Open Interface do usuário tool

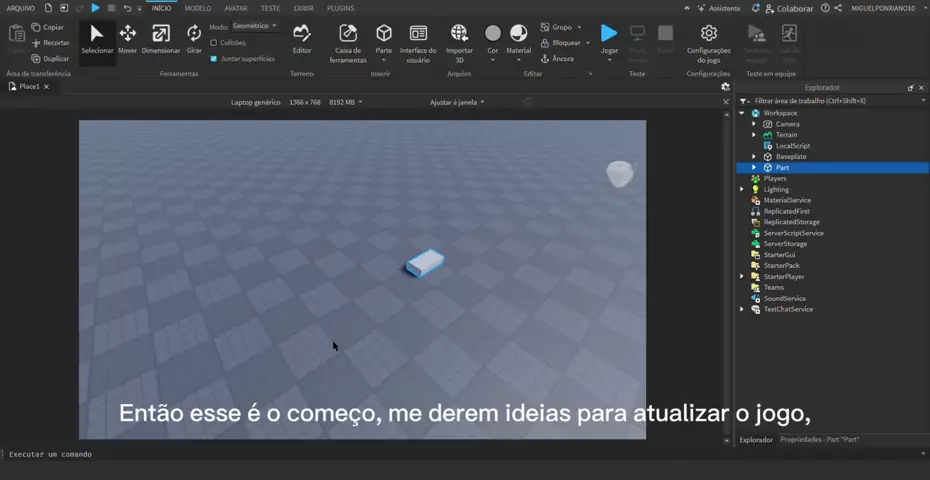418,40
